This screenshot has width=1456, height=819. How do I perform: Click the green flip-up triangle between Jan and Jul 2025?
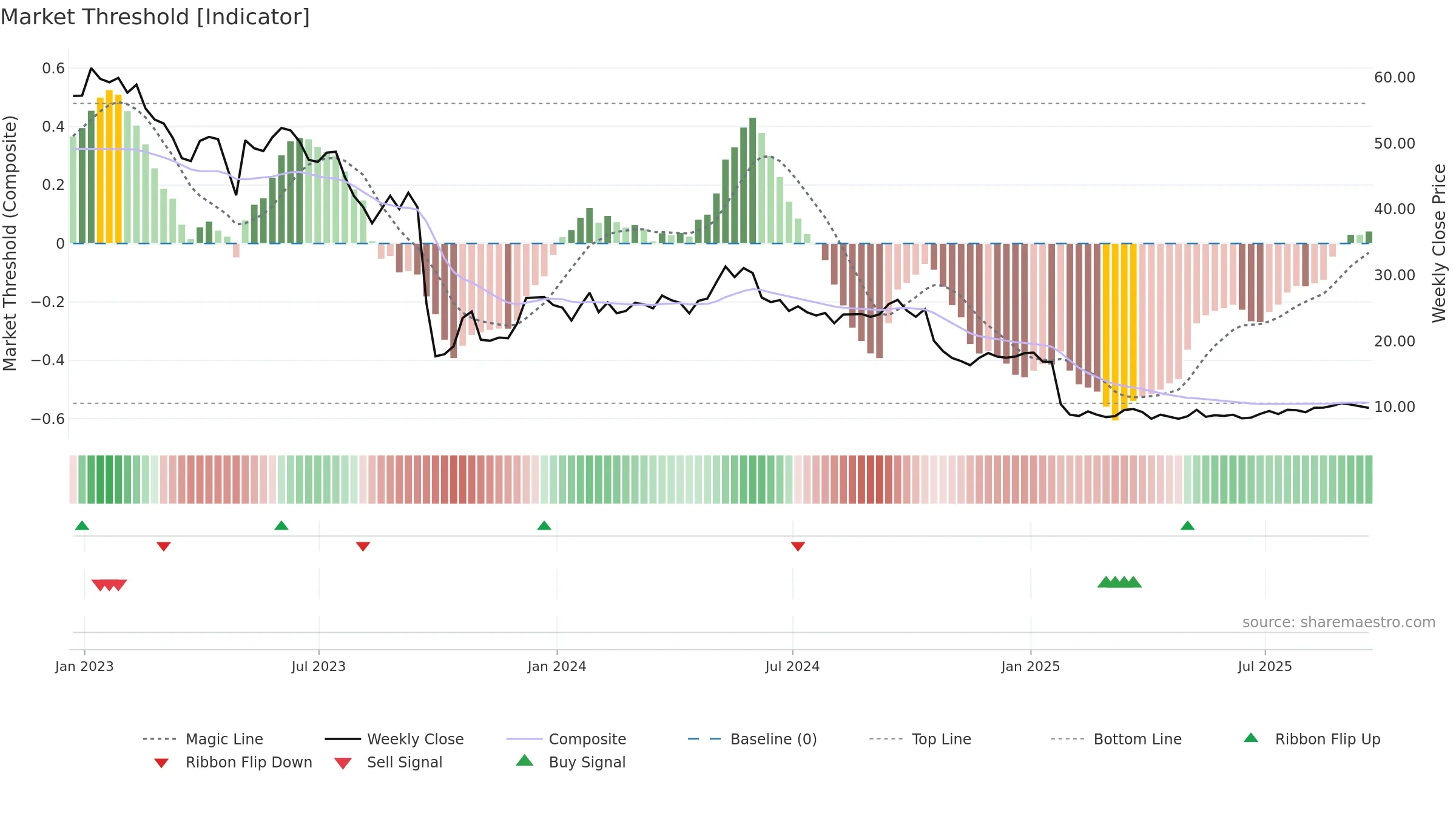pyautogui.click(x=1187, y=525)
